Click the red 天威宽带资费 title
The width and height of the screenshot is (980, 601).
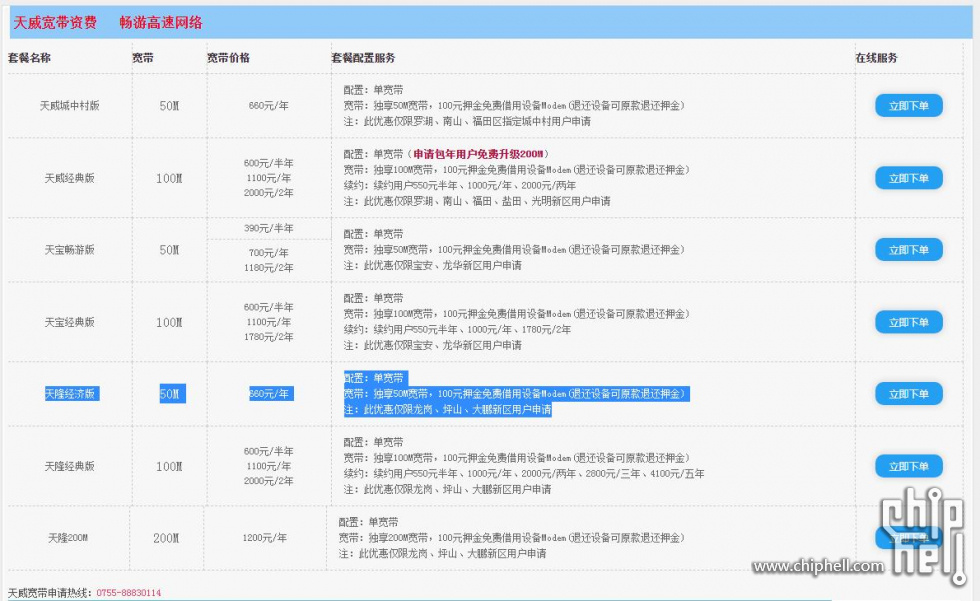tap(55, 23)
